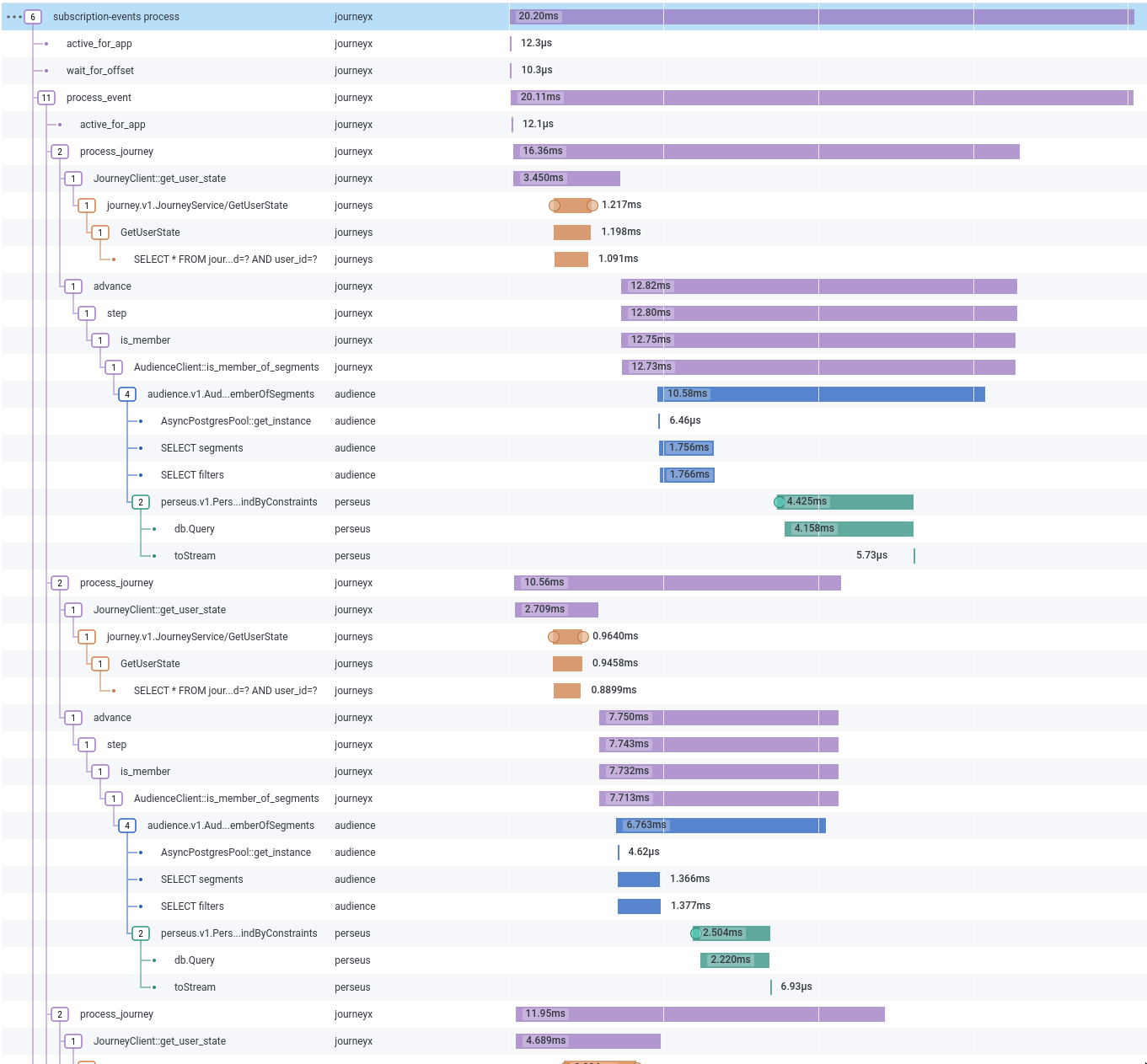This screenshot has width=1147, height=1064.
Task: Select the db.Query row lasting 4.158ms
Action: pos(573,529)
